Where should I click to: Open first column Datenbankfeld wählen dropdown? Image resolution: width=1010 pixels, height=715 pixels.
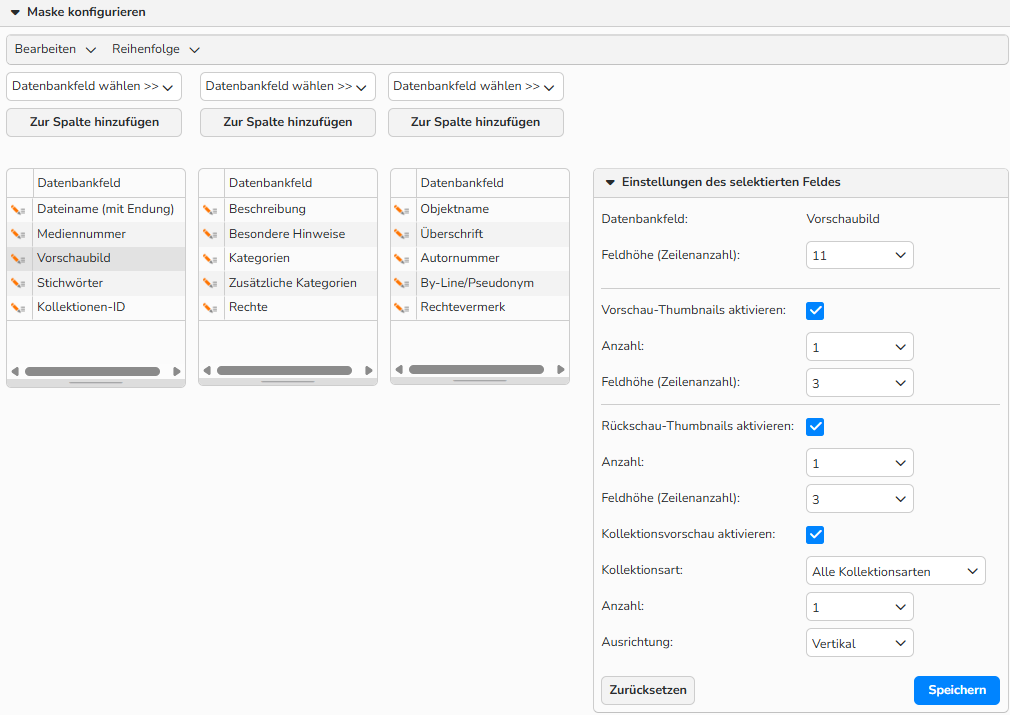click(94, 86)
